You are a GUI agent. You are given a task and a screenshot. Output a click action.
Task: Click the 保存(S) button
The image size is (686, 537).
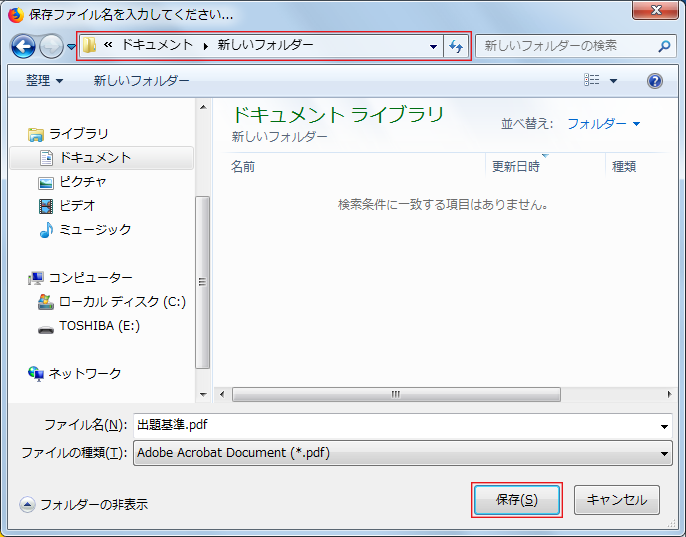[517, 500]
